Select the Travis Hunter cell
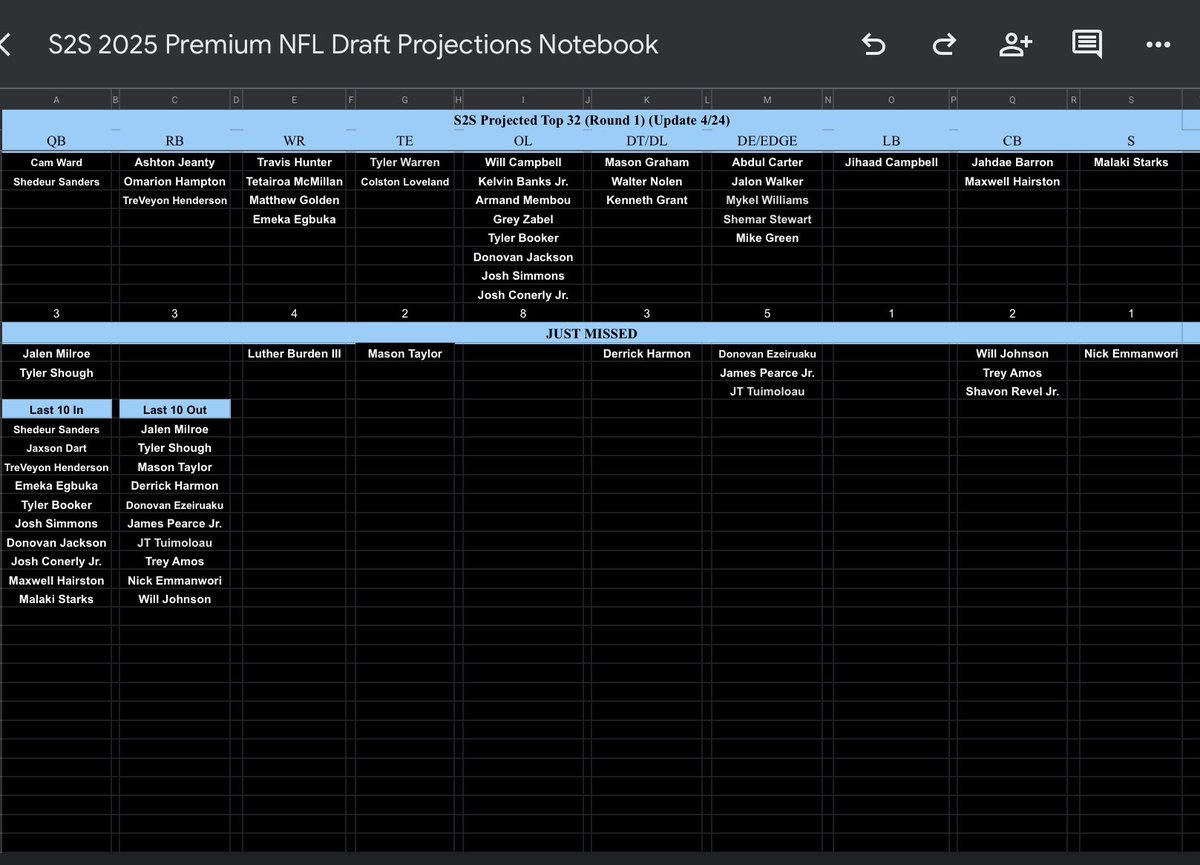The height and width of the screenshot is (865, 1200). point(293,162)
